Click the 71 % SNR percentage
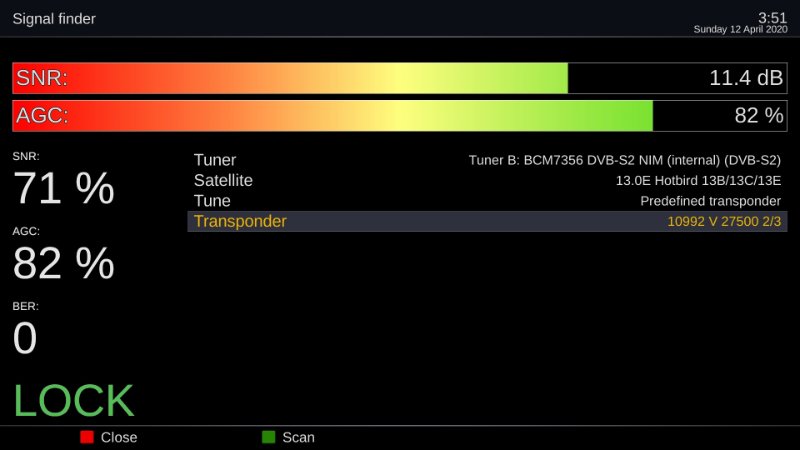This screenshot has width=800, height=450. [63, 189]
